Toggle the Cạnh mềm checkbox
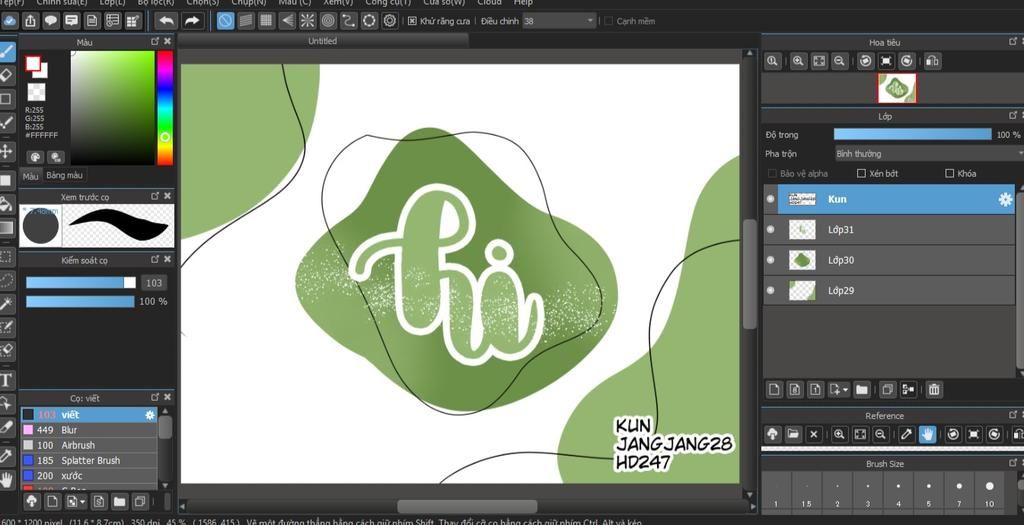This screenshot has width=1024, height=525. tap(609, 21)
